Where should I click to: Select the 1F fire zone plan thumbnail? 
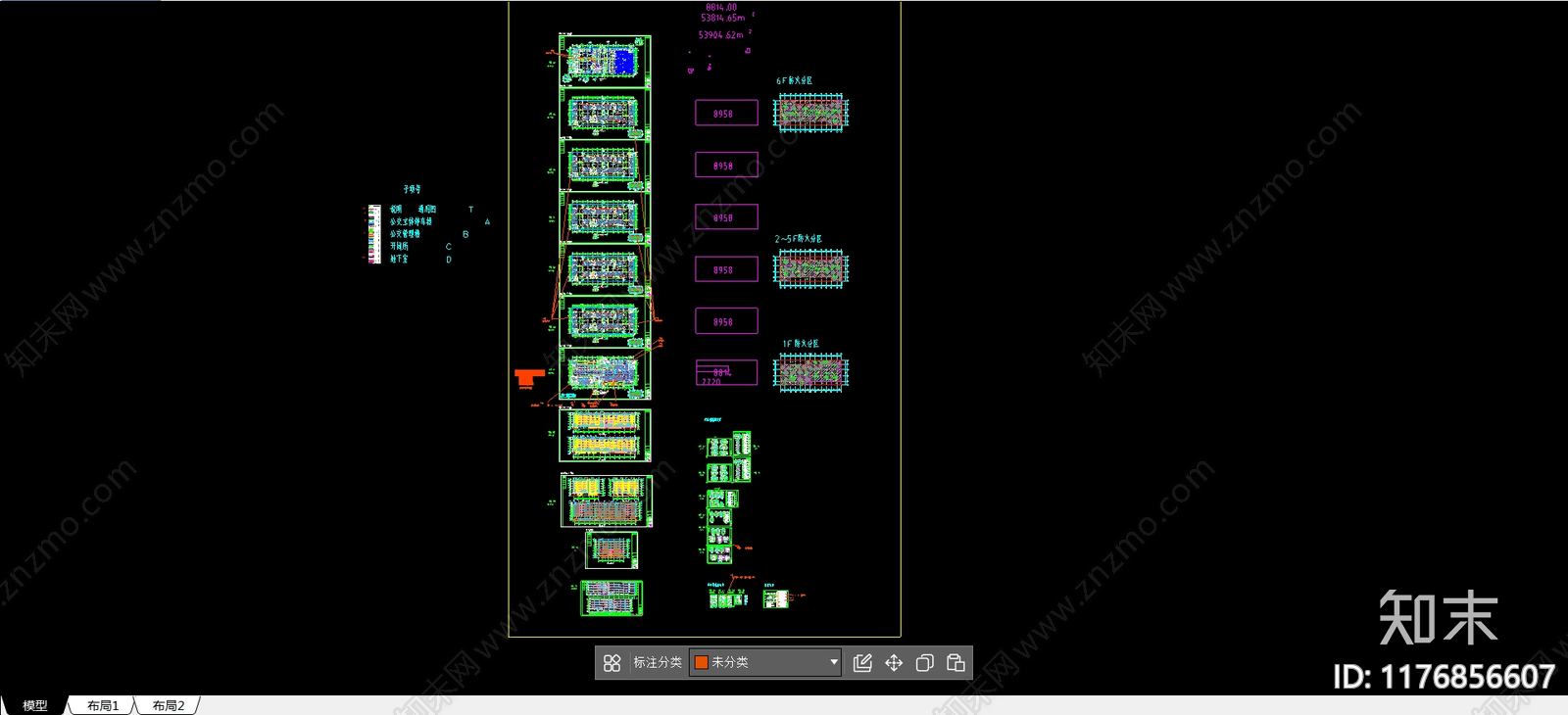(x=810, y=372)
